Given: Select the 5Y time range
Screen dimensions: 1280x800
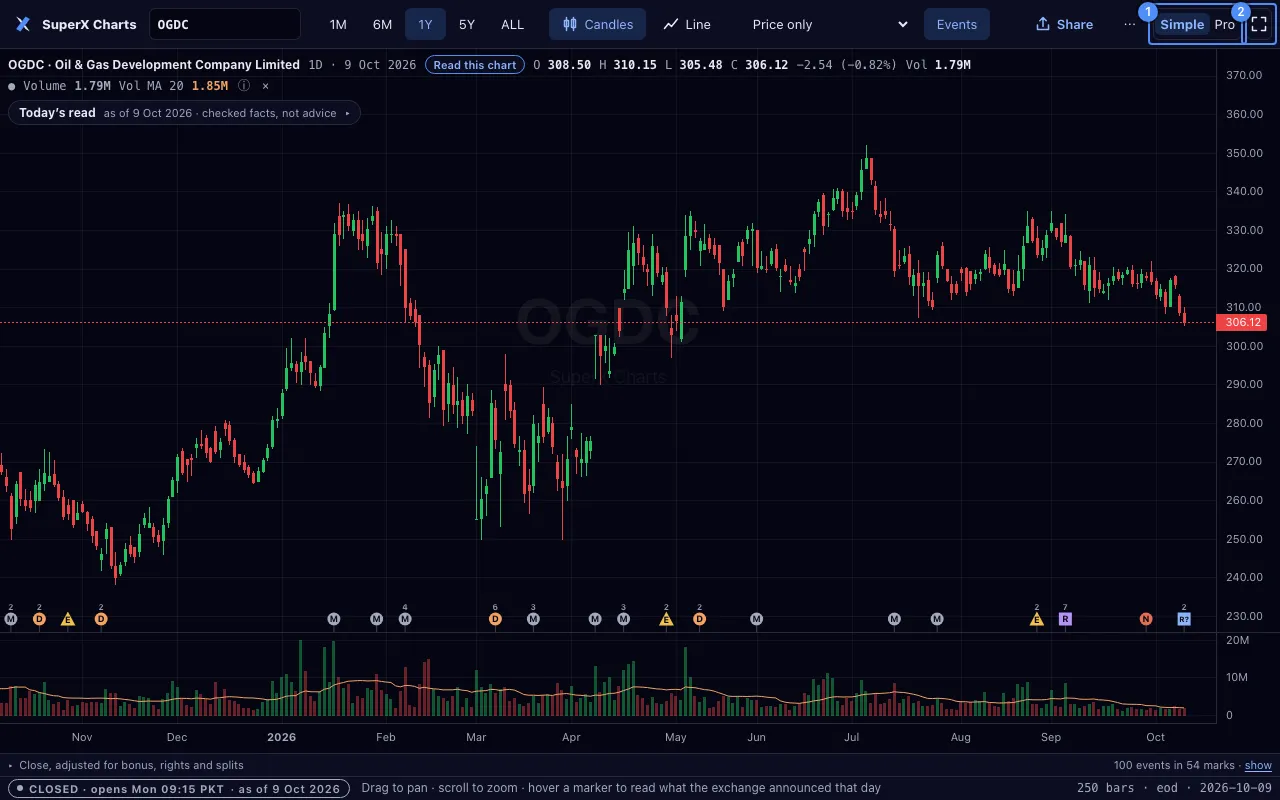Looking at the screenshot, I should click(467, 24).
